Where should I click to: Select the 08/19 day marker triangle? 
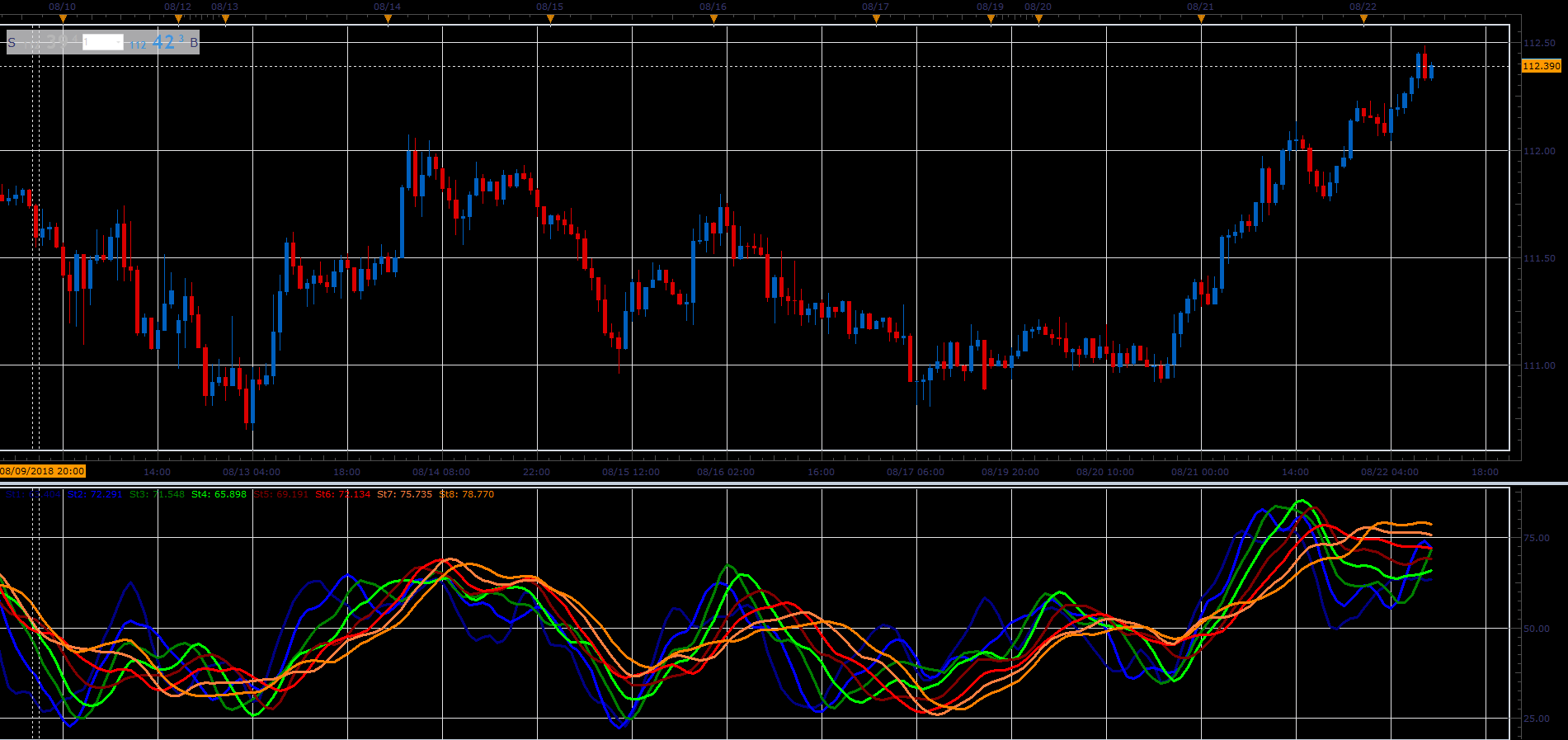pos(991,19)
